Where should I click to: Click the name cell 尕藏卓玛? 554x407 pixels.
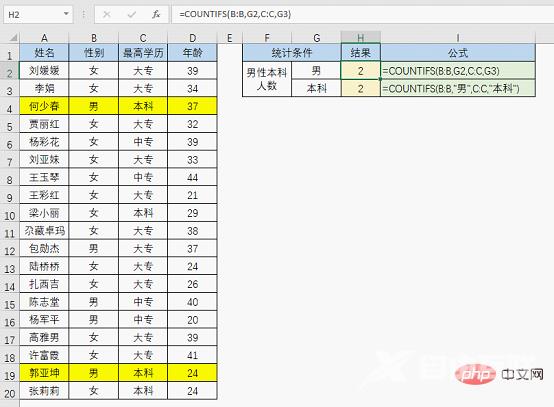click(x=44, y=231)
